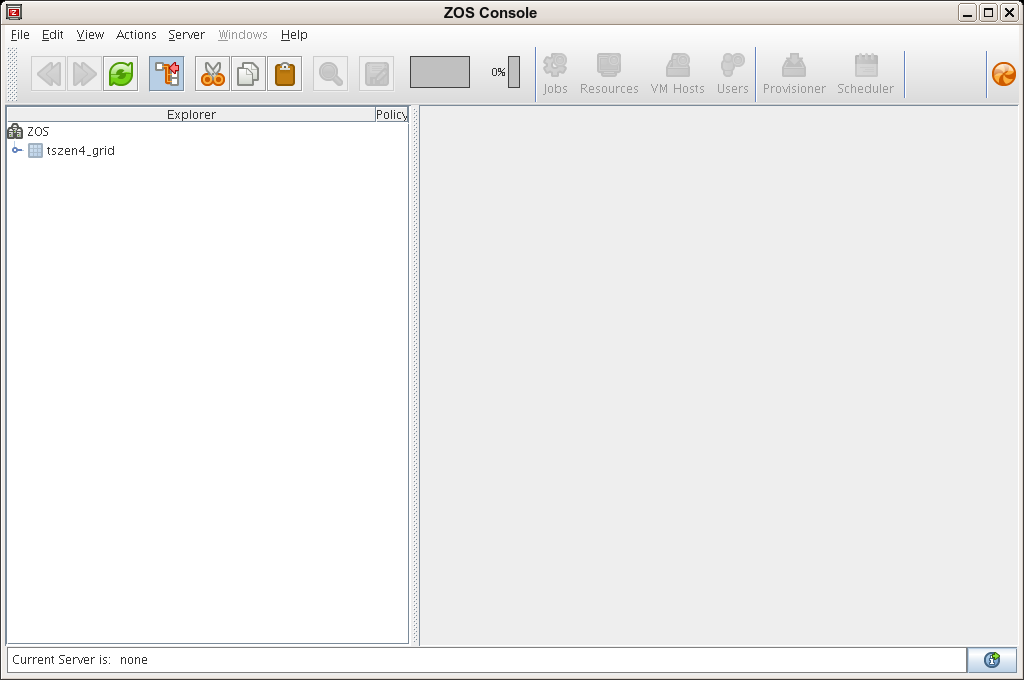
Task: Open the Scheduler view
Action: (865, 75)
